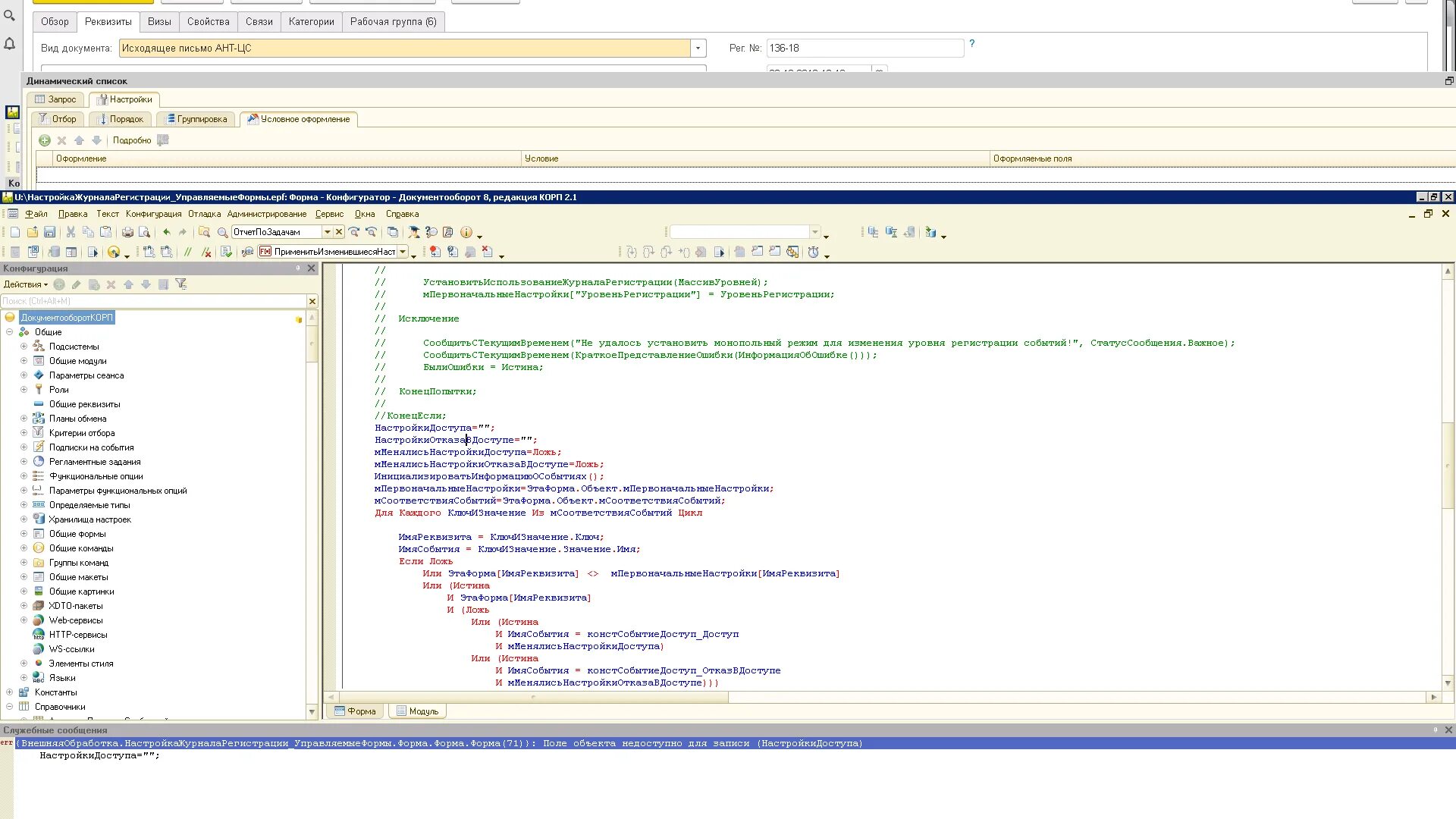The image size is (1456, 819).
Task: Click the filter icon in Конфигурация panel
Action: pyautogui.click(x=180, y=284)
